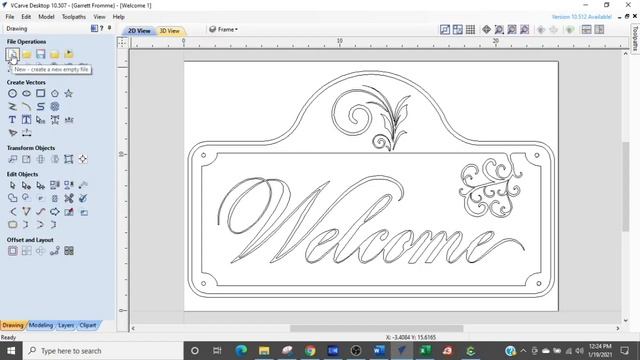Toggle the Drawing panel auto-hide pin
The height and width of the screenshot is (360, 640).
click(109, 28)
